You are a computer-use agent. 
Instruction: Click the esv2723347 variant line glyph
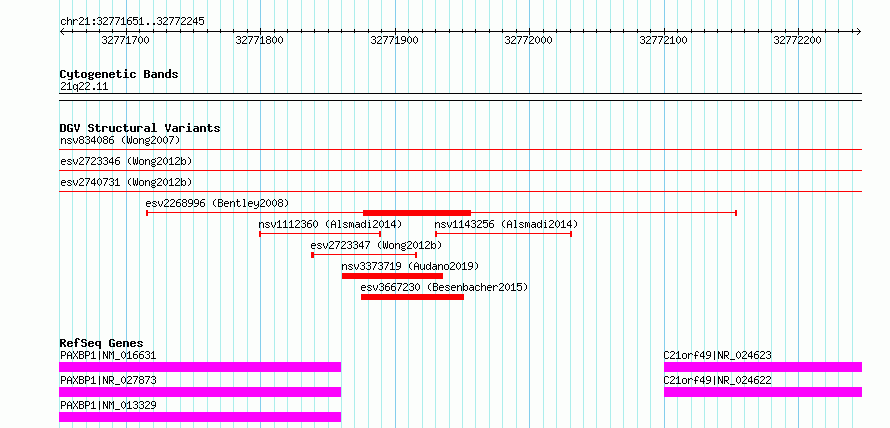click(364, 255)
